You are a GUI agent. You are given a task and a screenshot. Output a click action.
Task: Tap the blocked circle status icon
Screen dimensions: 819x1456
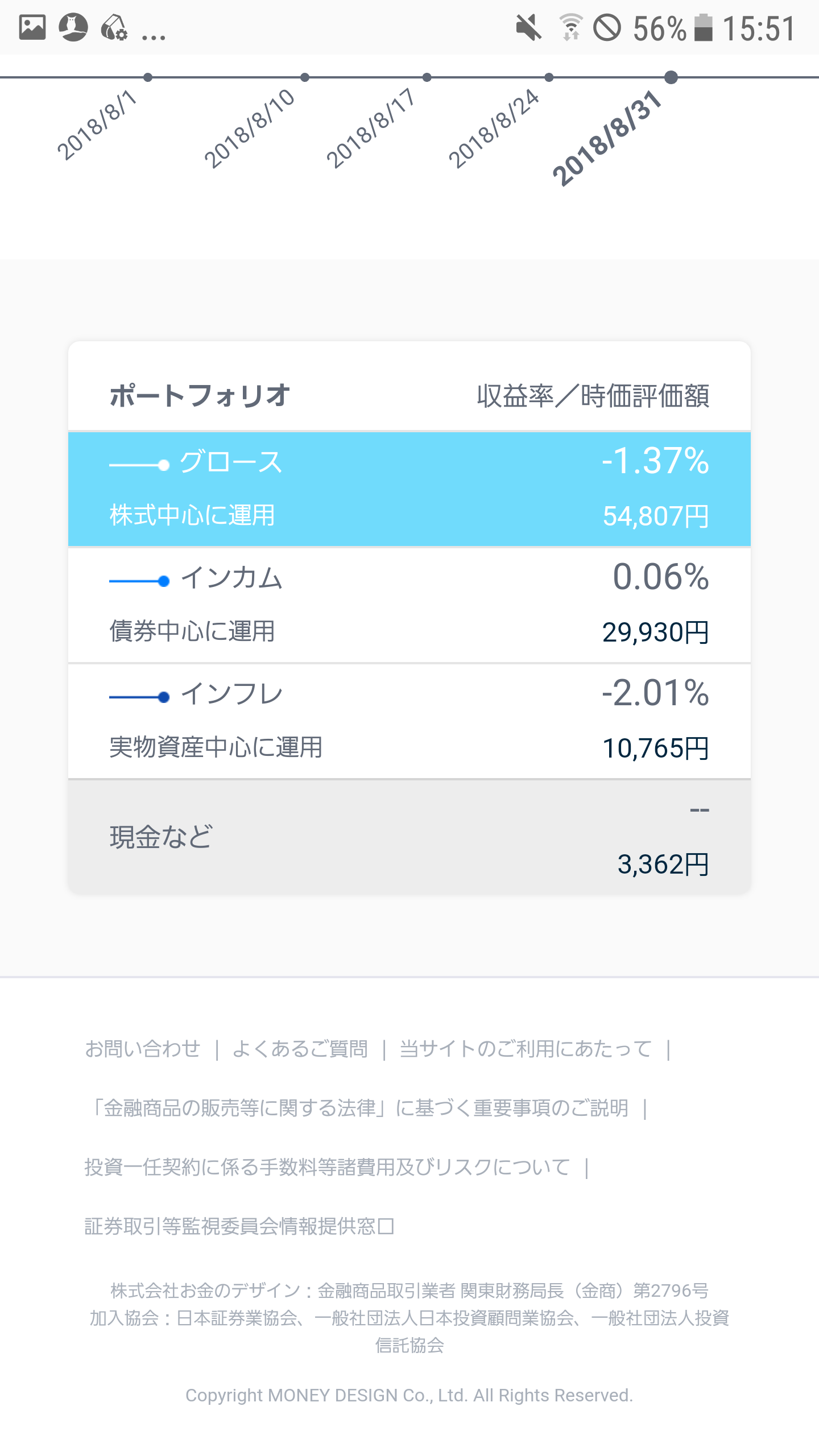pos(607,27)
